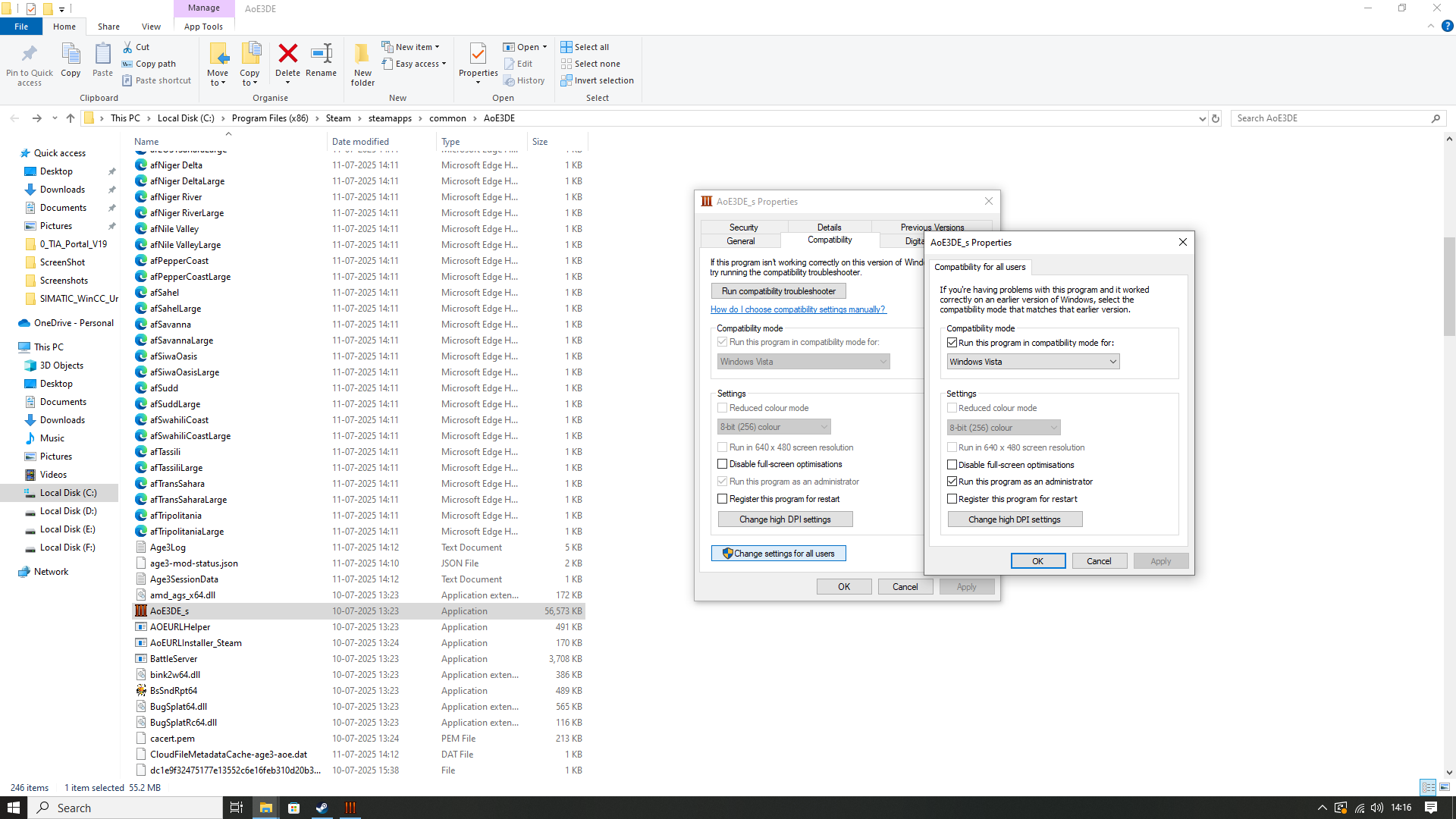Screen dimensions: 1456x819
Task: Enable Disable full-screen optimisations for all users
Action: pos(952,465)
